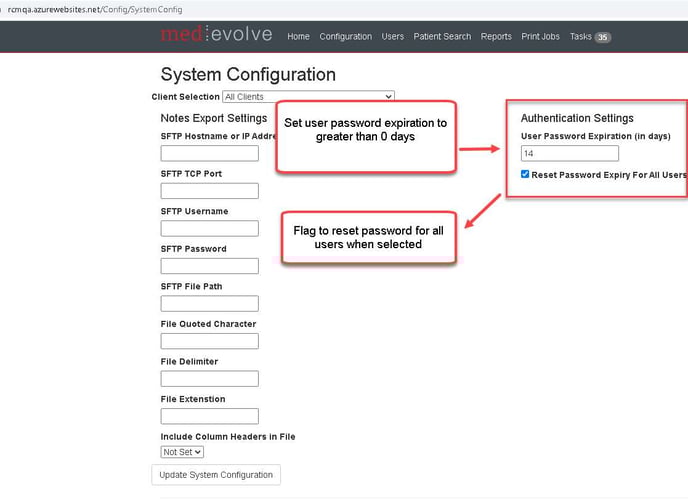Open the Print Jobs page
Screen dimensions: 688x500
tap(541, 37)
